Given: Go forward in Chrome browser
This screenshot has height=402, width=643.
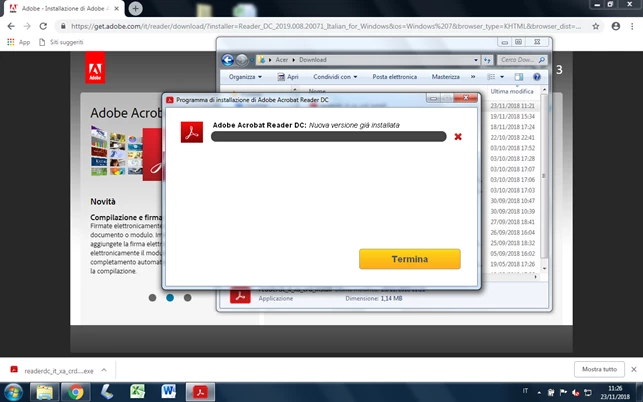Looking at the screenshot, I should [x=27, y=26].
